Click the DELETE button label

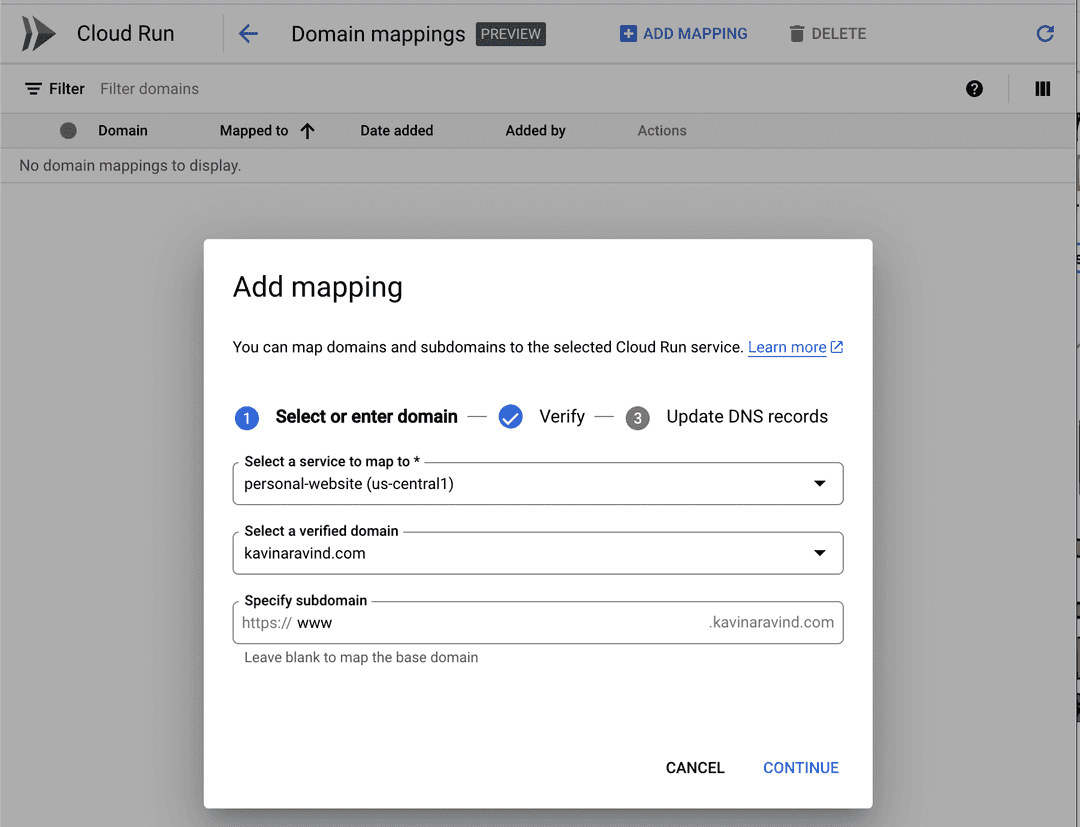click(838, 34)
